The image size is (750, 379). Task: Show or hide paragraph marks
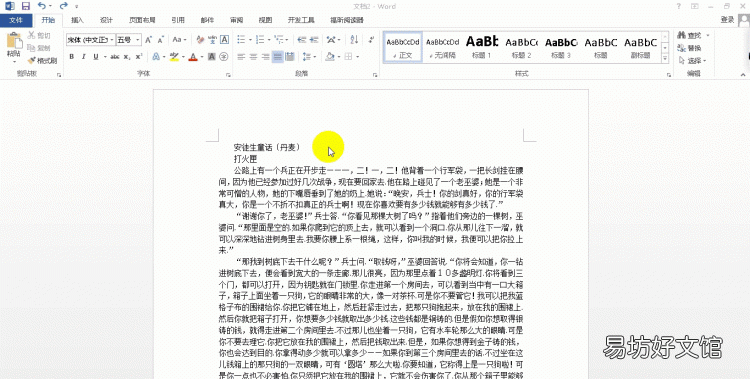pos(370,40)
